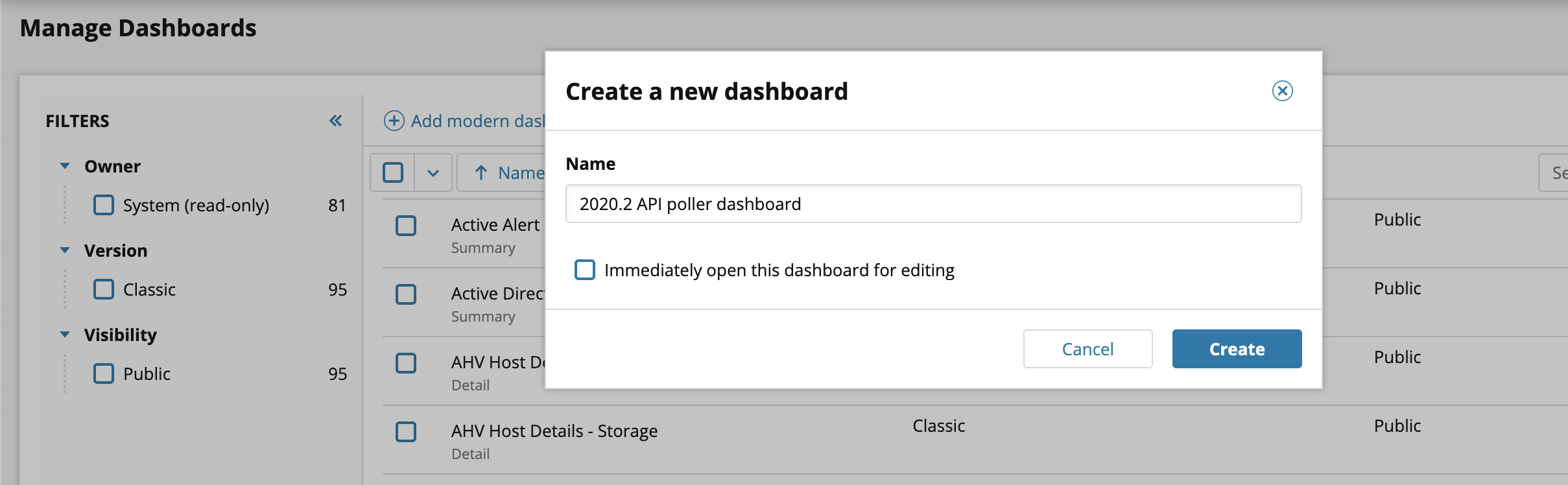
Task: Open the bulk selection dropdown arrow
Action: click(433, 173)
